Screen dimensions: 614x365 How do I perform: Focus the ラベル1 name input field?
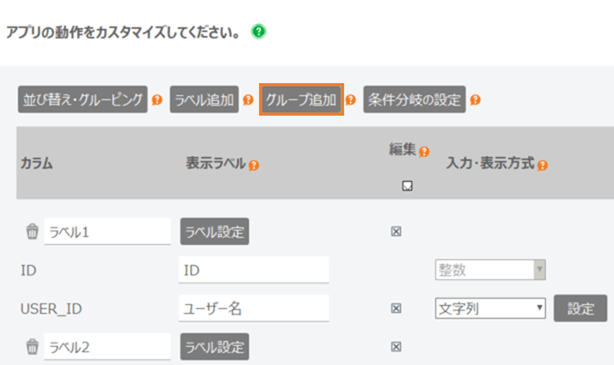click(107, 231)
